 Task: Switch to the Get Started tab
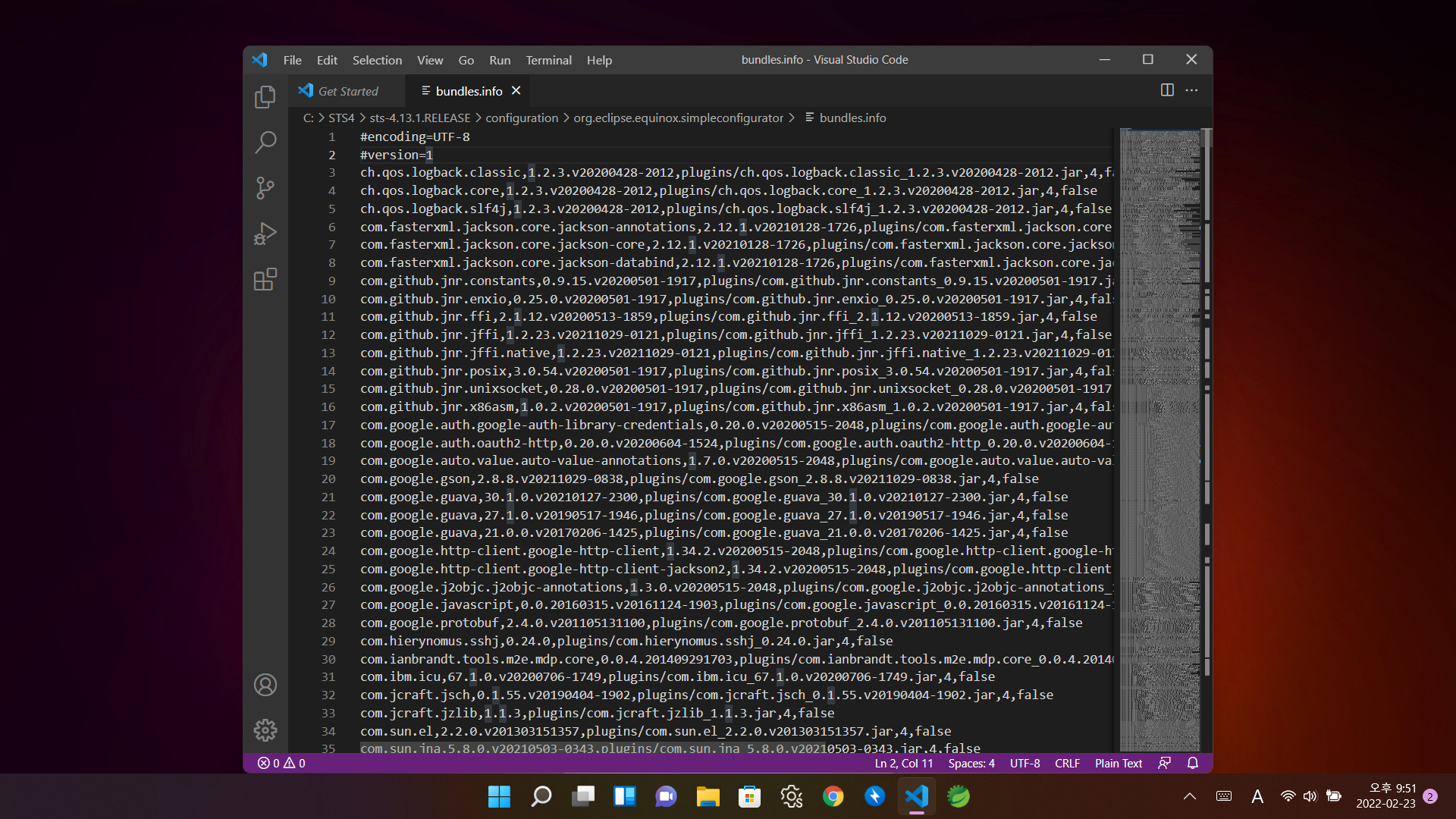coord(347,91)
